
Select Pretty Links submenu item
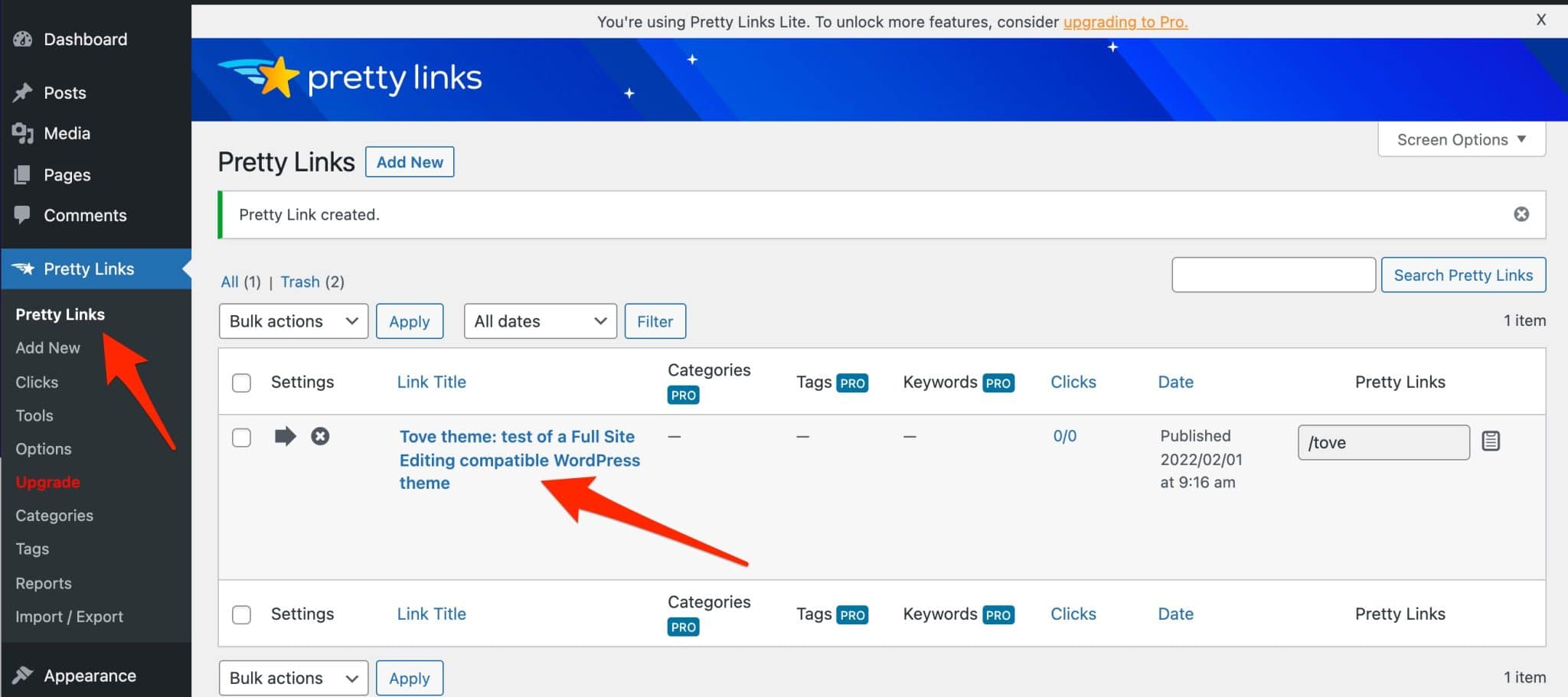(x=60, y=314)
